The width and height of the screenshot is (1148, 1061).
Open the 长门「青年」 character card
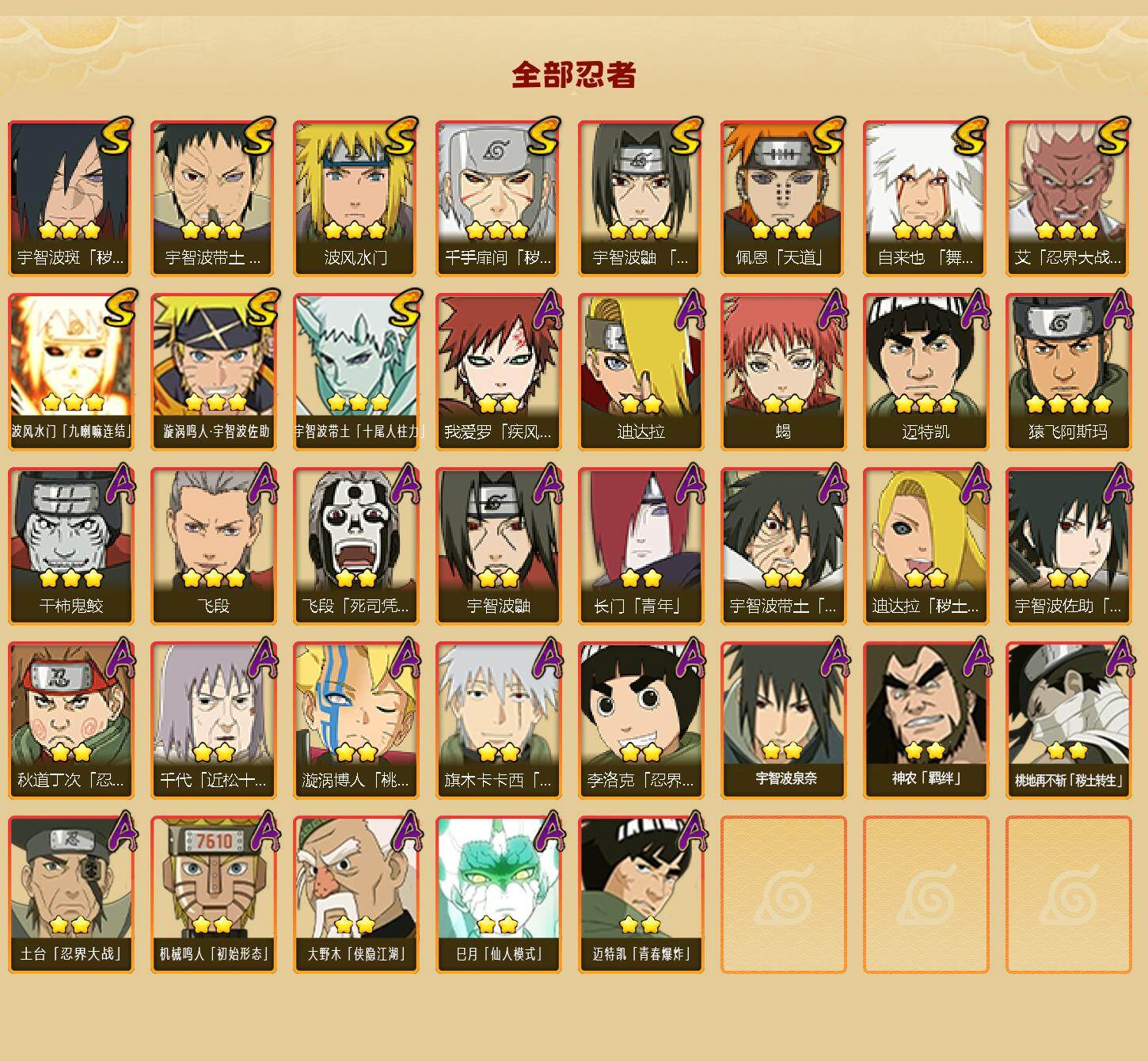click(641, 546)
